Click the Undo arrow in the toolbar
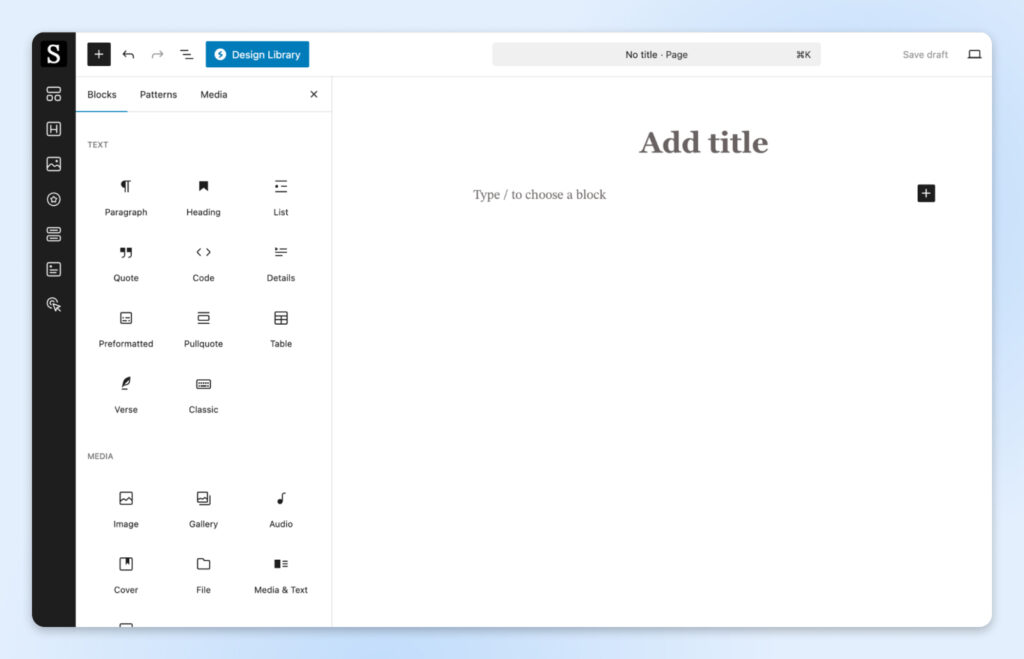Screen dimensions: 1024x659 (x=128, y=54)
